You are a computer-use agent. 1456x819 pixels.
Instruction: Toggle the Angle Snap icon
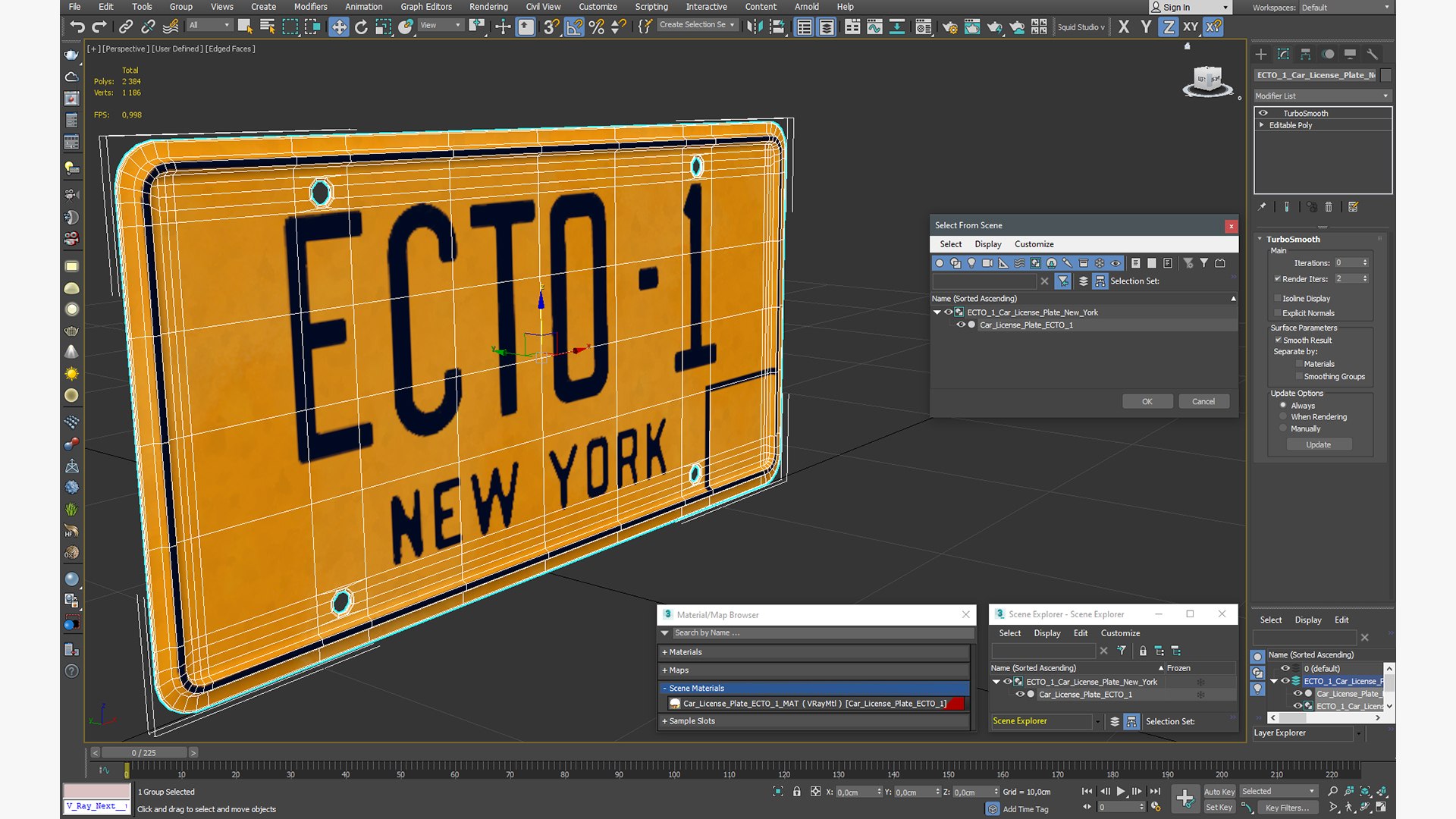[575, 27]
